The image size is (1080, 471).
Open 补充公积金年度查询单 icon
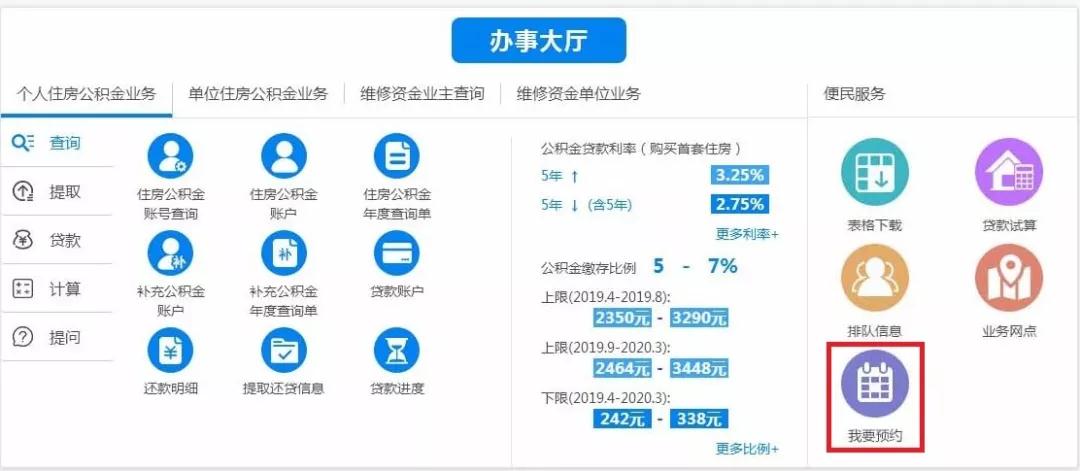point(283,253)
